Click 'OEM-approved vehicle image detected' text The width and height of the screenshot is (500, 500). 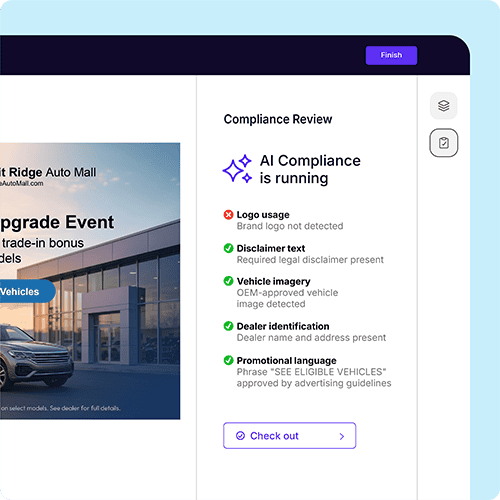[287, 298]
